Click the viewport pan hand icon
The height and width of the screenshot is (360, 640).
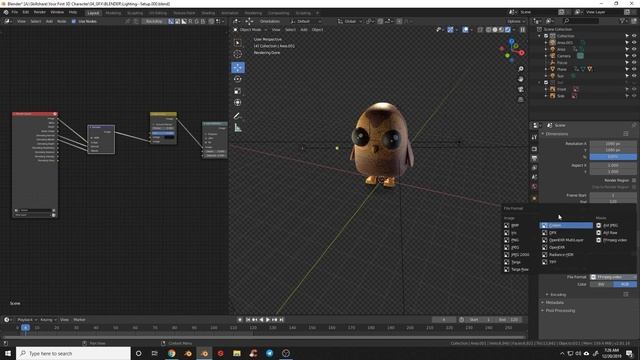click(521, 79)
